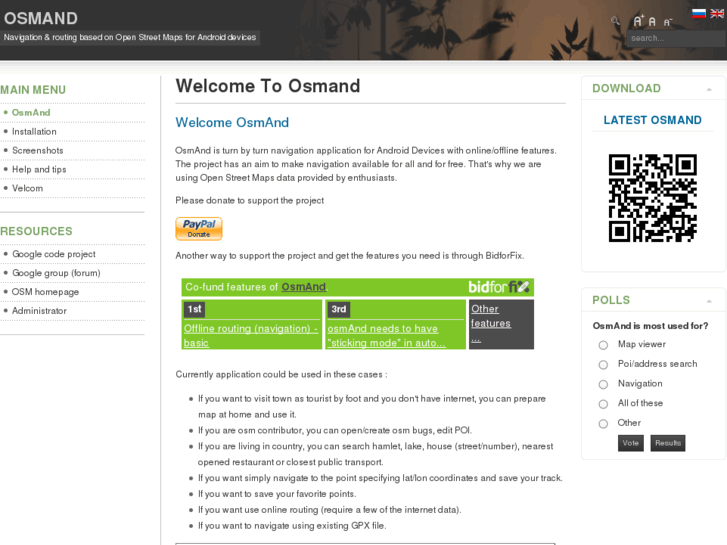Decrease font size with A- icon
The height and width of the screenshot is (545, 727).
pyautogui.click(x=668, y=22)
